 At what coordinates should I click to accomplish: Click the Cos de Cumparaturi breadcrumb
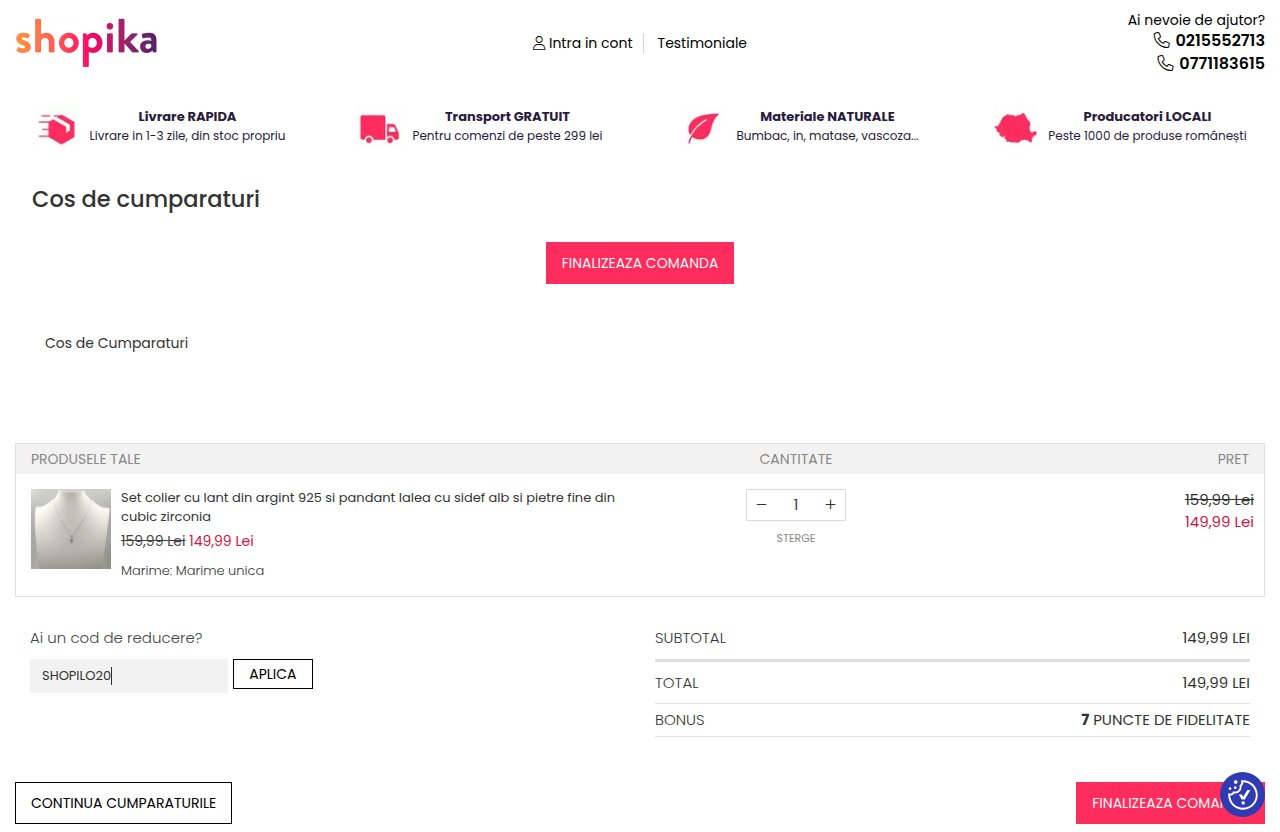point(116,343)
